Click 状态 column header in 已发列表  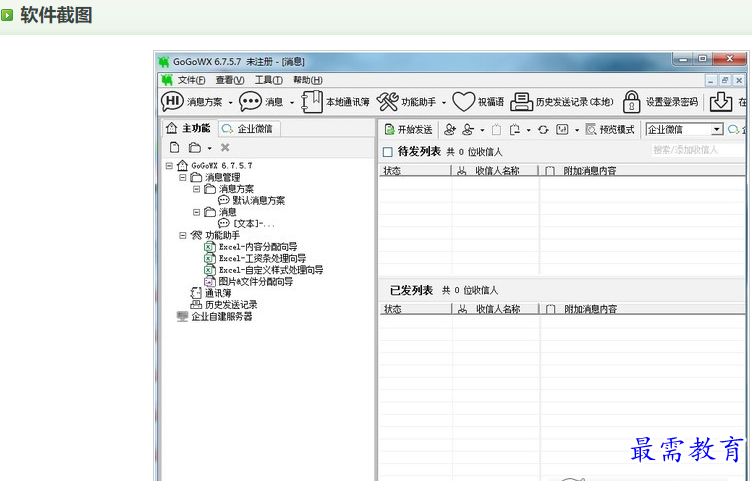[x=415, y=309]
